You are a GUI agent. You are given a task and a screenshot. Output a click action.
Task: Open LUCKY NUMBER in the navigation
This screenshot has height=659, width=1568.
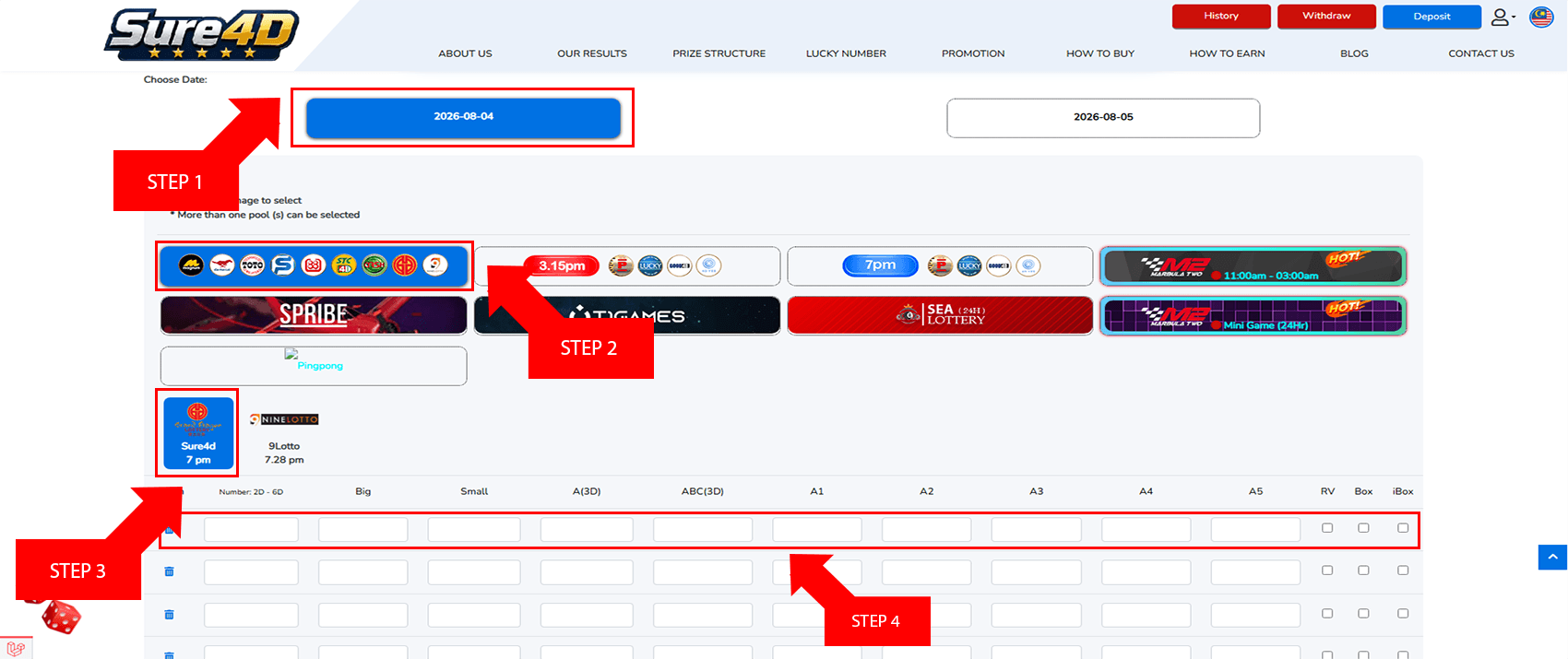click(846, 53)
